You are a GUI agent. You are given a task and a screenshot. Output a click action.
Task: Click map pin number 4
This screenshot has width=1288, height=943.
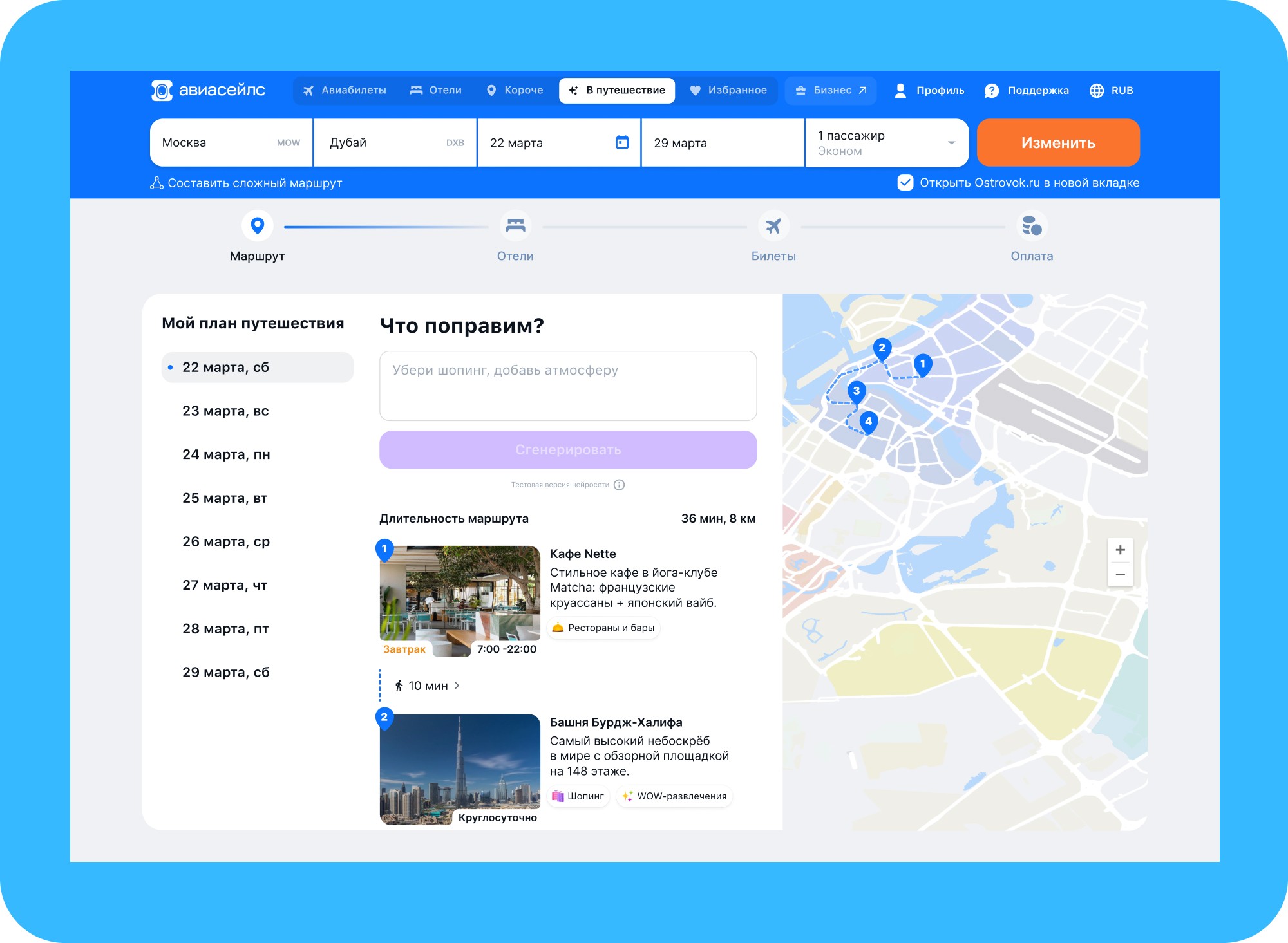point(868,422)
